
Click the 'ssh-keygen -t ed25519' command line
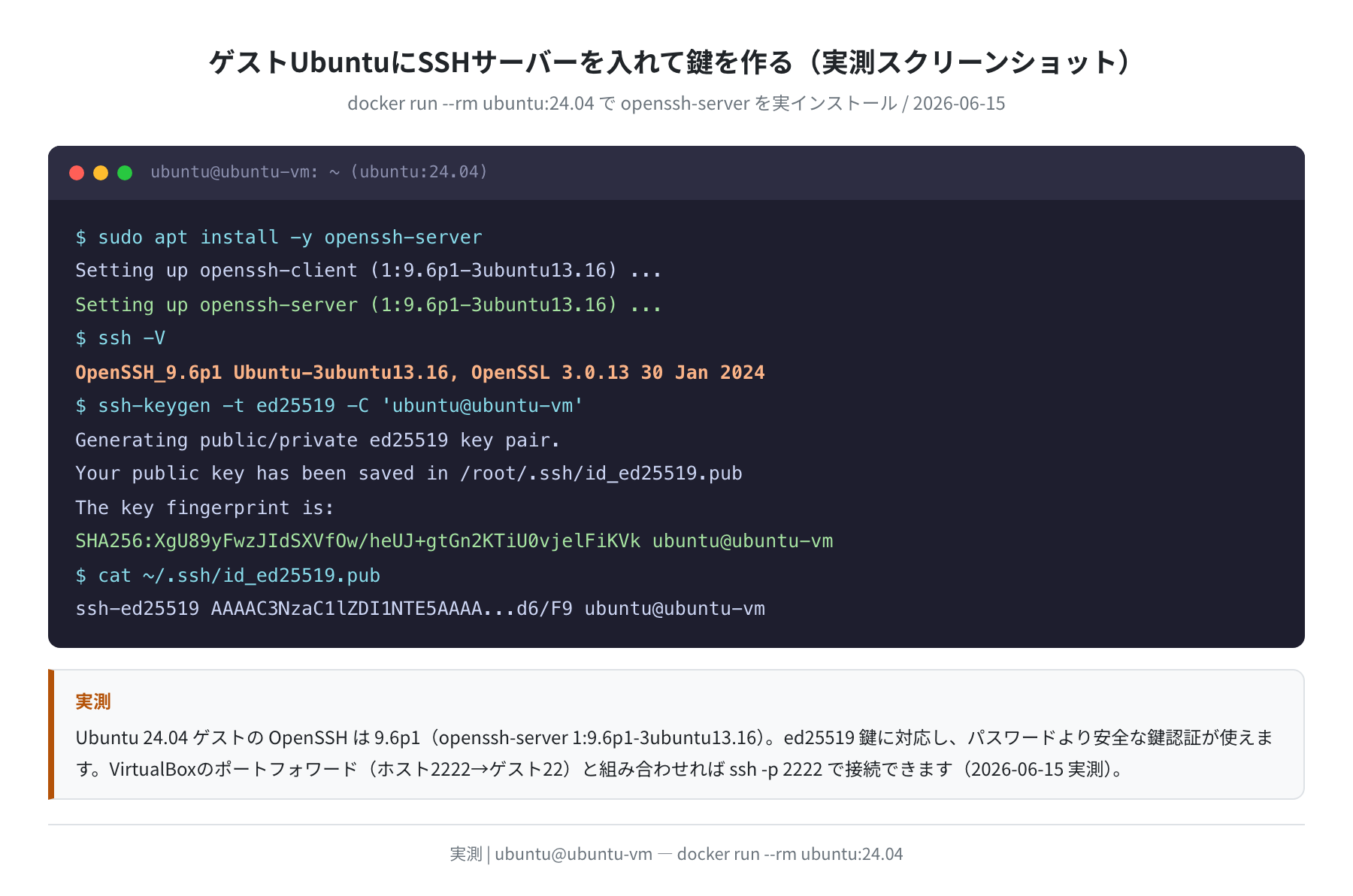click(329, 406)
